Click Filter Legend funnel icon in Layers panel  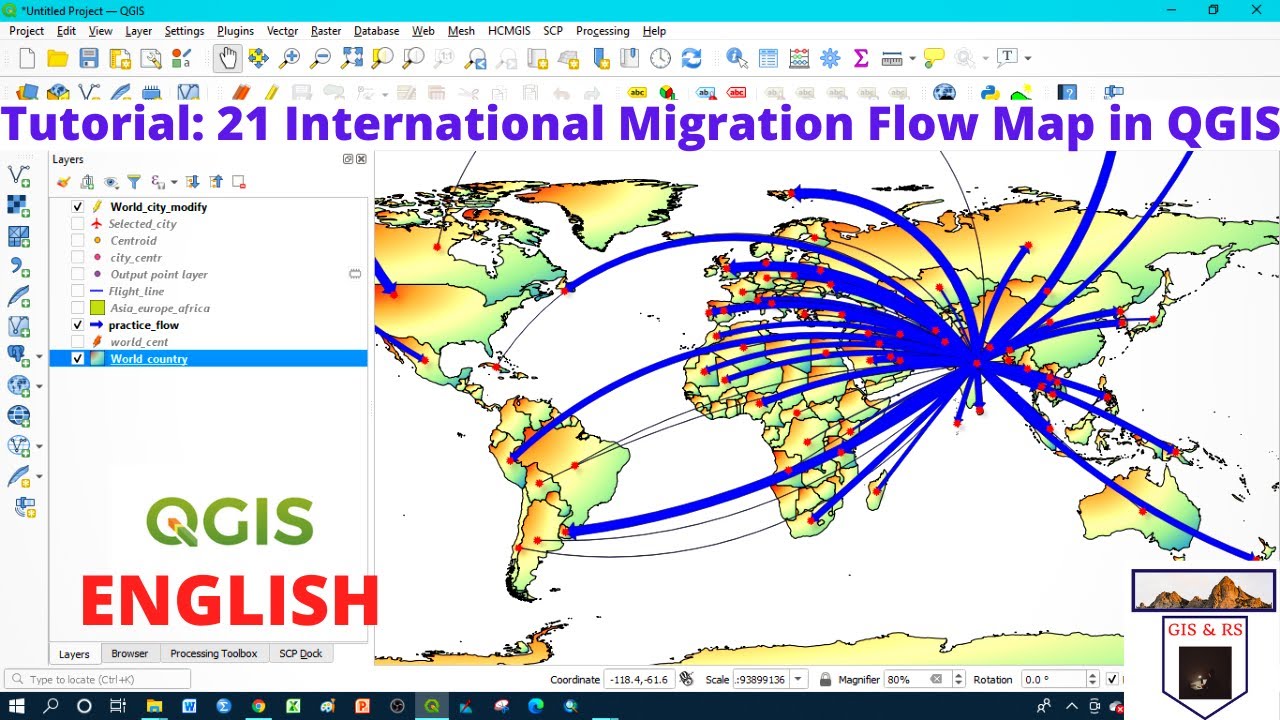click(x=134, y=182)
